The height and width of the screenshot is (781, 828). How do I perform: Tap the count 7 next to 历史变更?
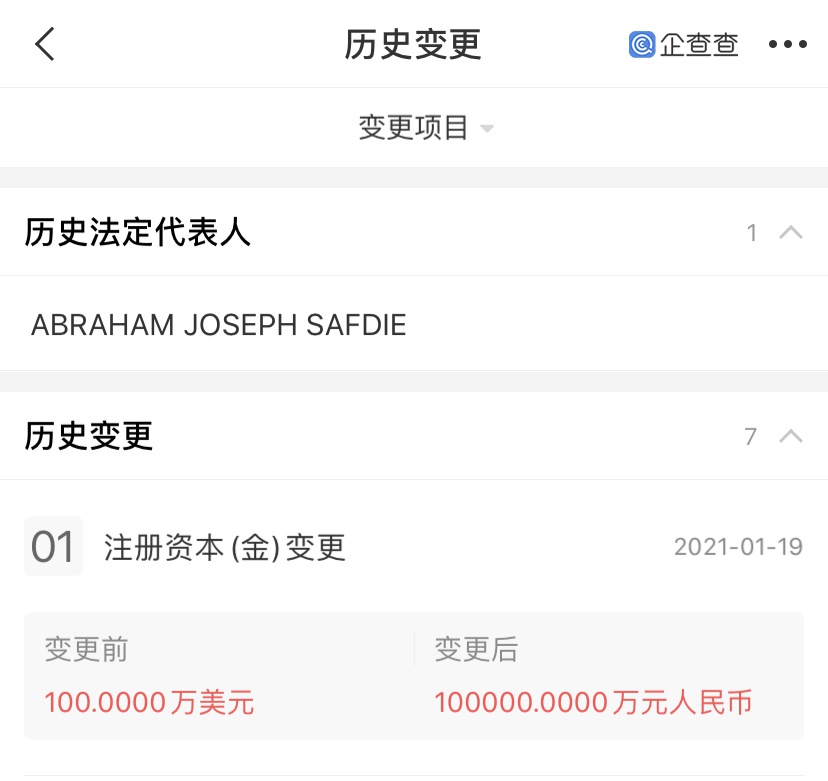[750, 437]
